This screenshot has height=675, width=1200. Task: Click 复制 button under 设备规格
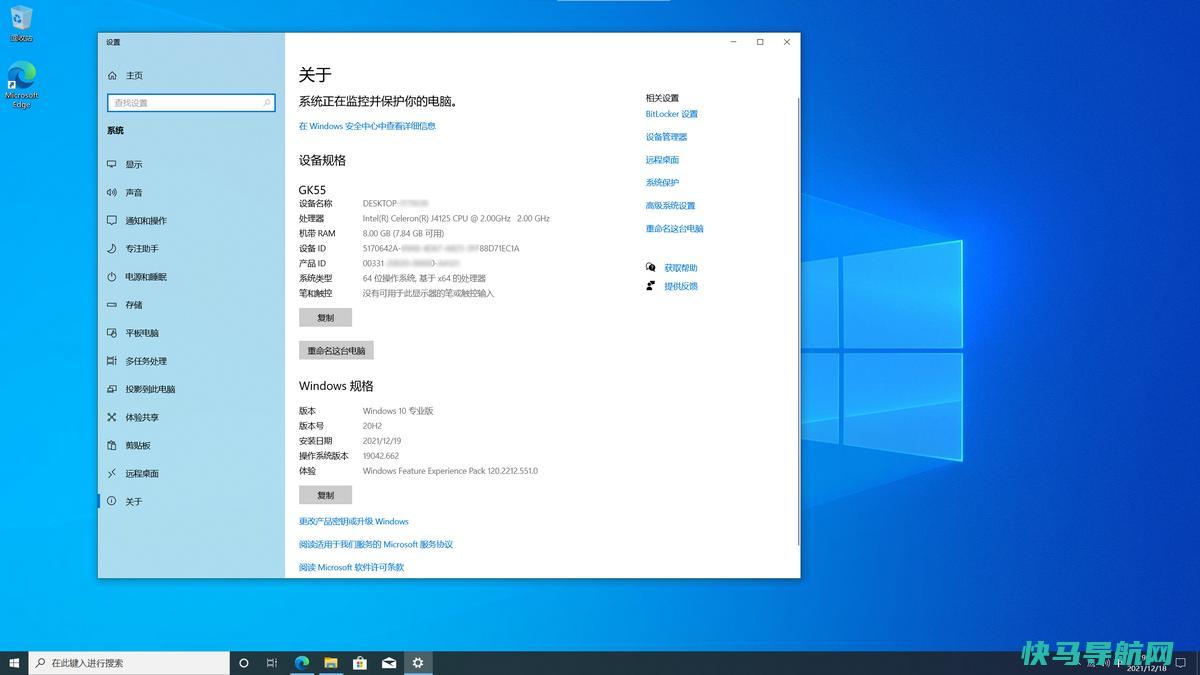(x=325, y=317)
